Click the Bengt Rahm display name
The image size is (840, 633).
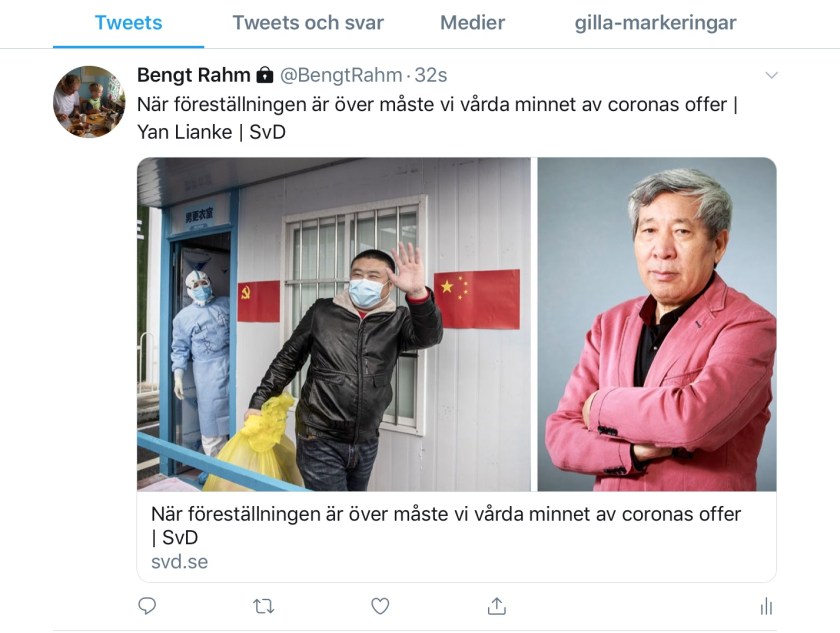[x=193, y=75]
